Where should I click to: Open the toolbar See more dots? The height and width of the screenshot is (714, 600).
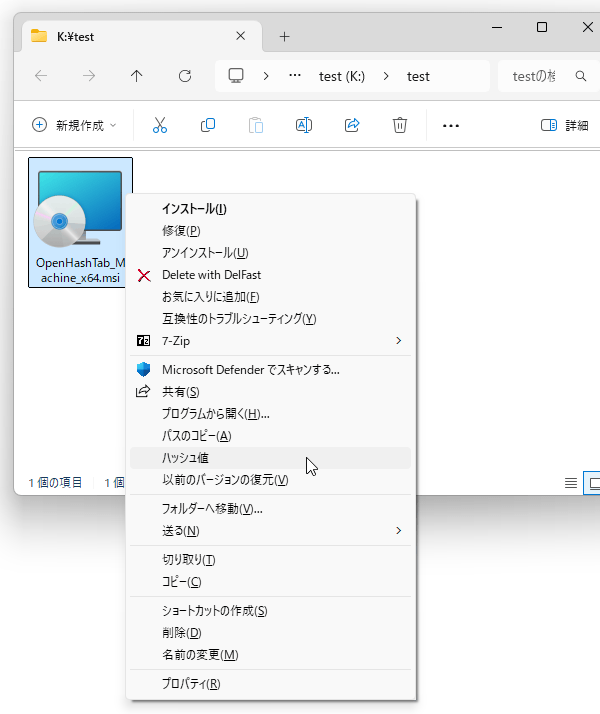tap(451, 126)
